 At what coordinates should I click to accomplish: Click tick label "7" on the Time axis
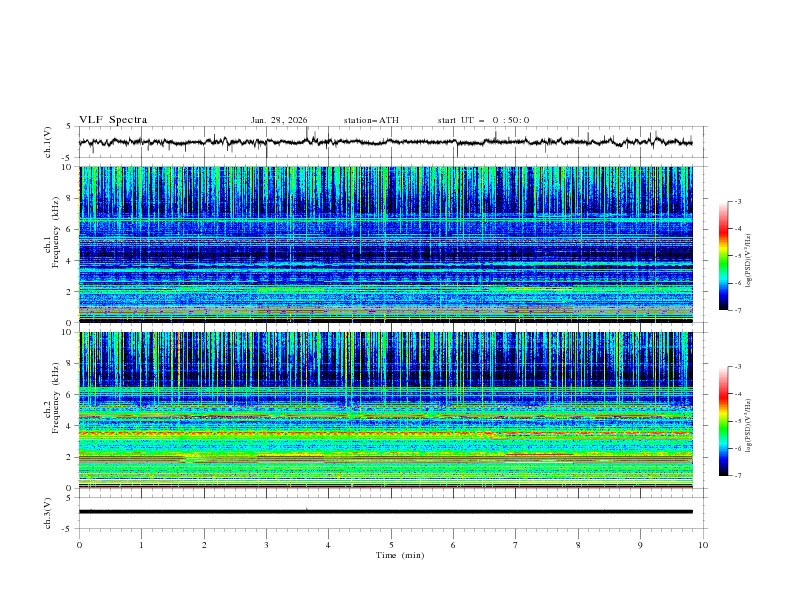tap(516, 545)
